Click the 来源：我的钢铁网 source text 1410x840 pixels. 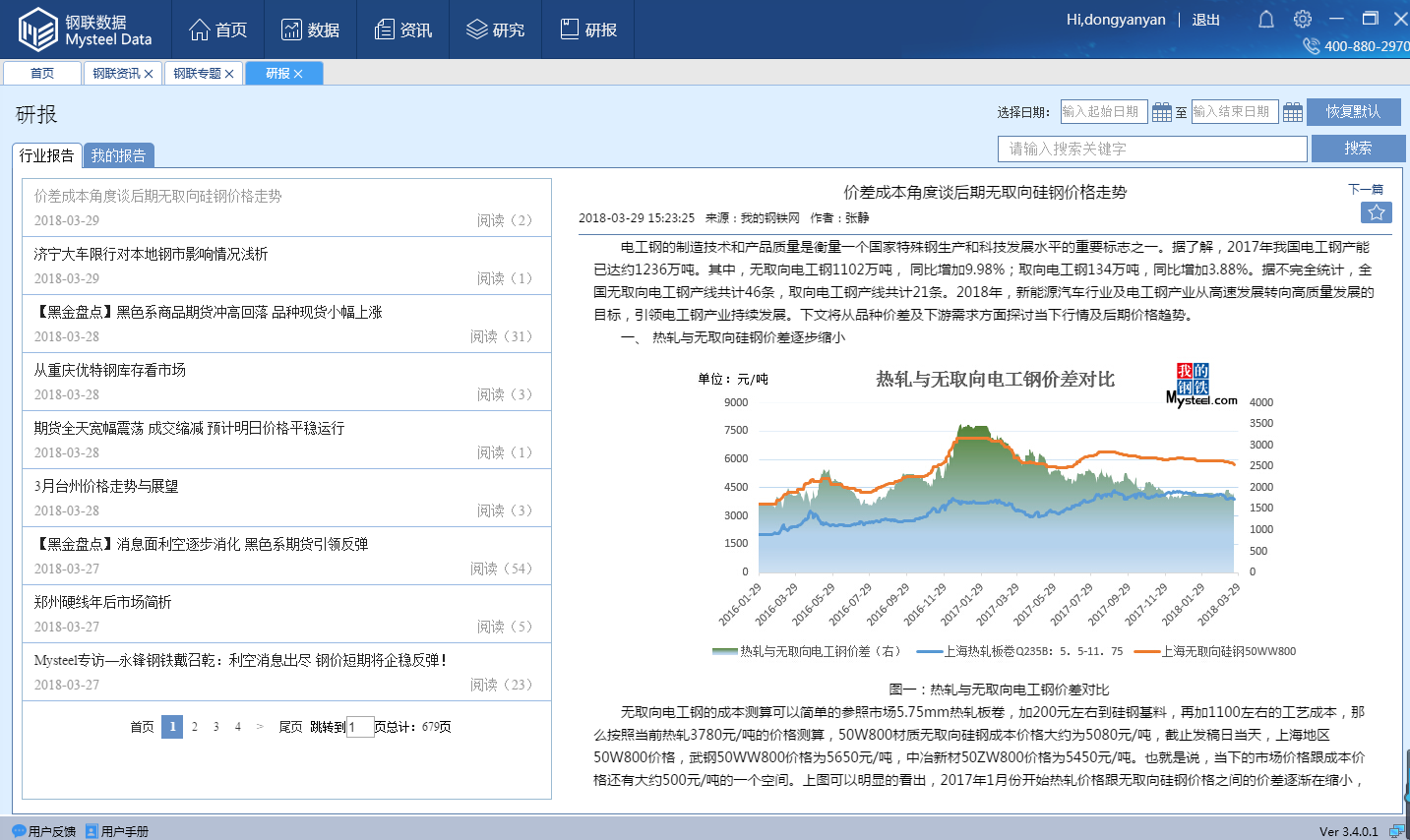(x=753, y=218)
